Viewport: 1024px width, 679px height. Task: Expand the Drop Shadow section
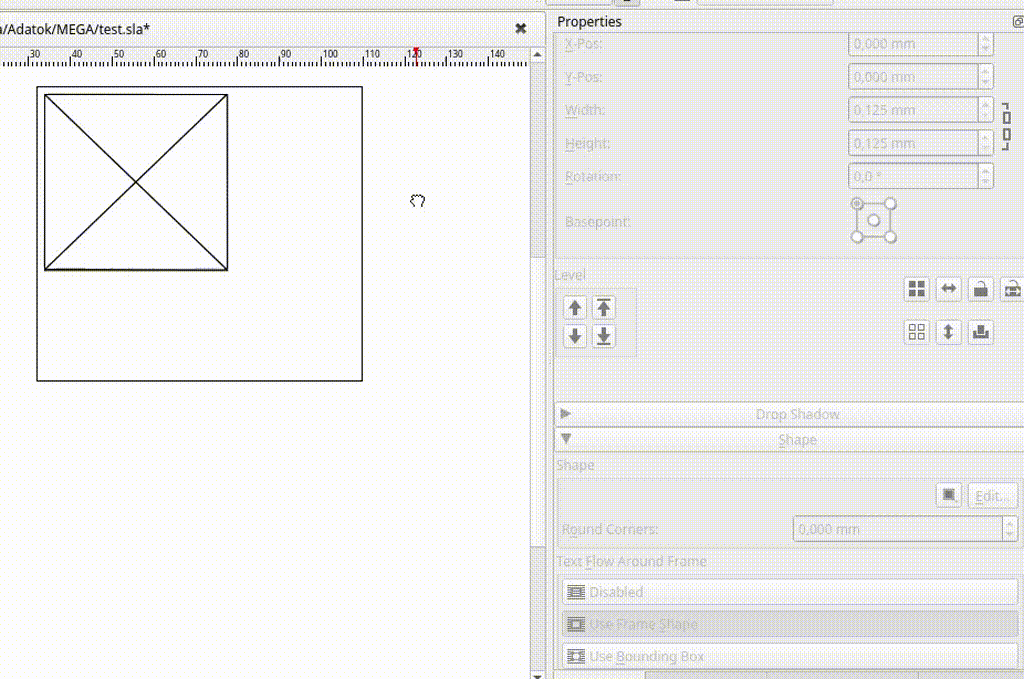[566, 414]
